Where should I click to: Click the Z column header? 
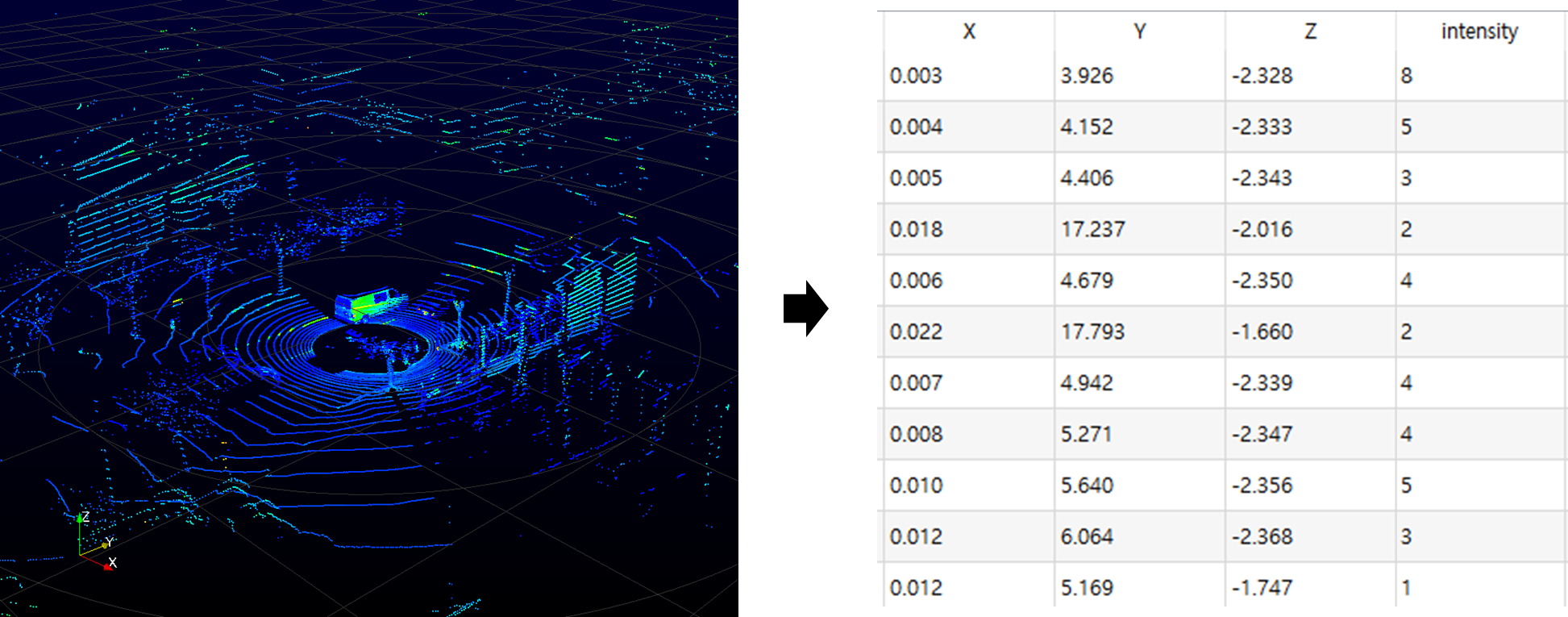click(1310, 31)
